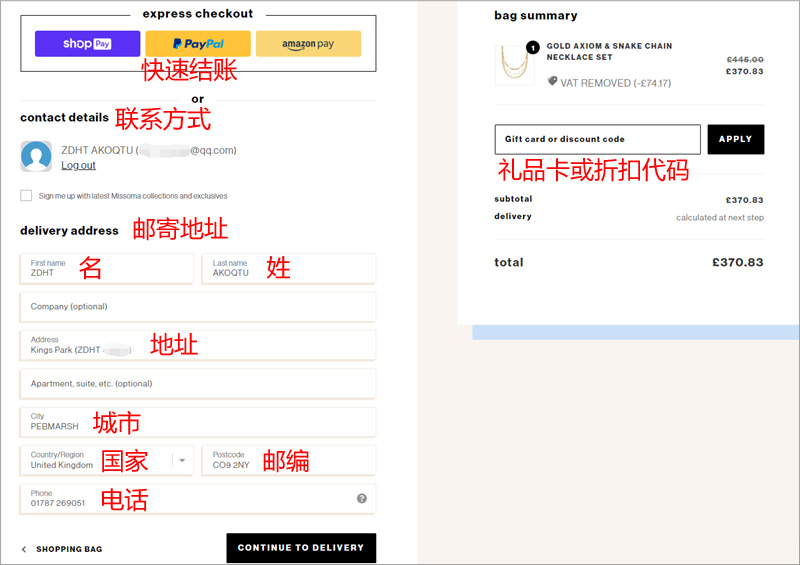Edit the First name field

tap(107, 268)
